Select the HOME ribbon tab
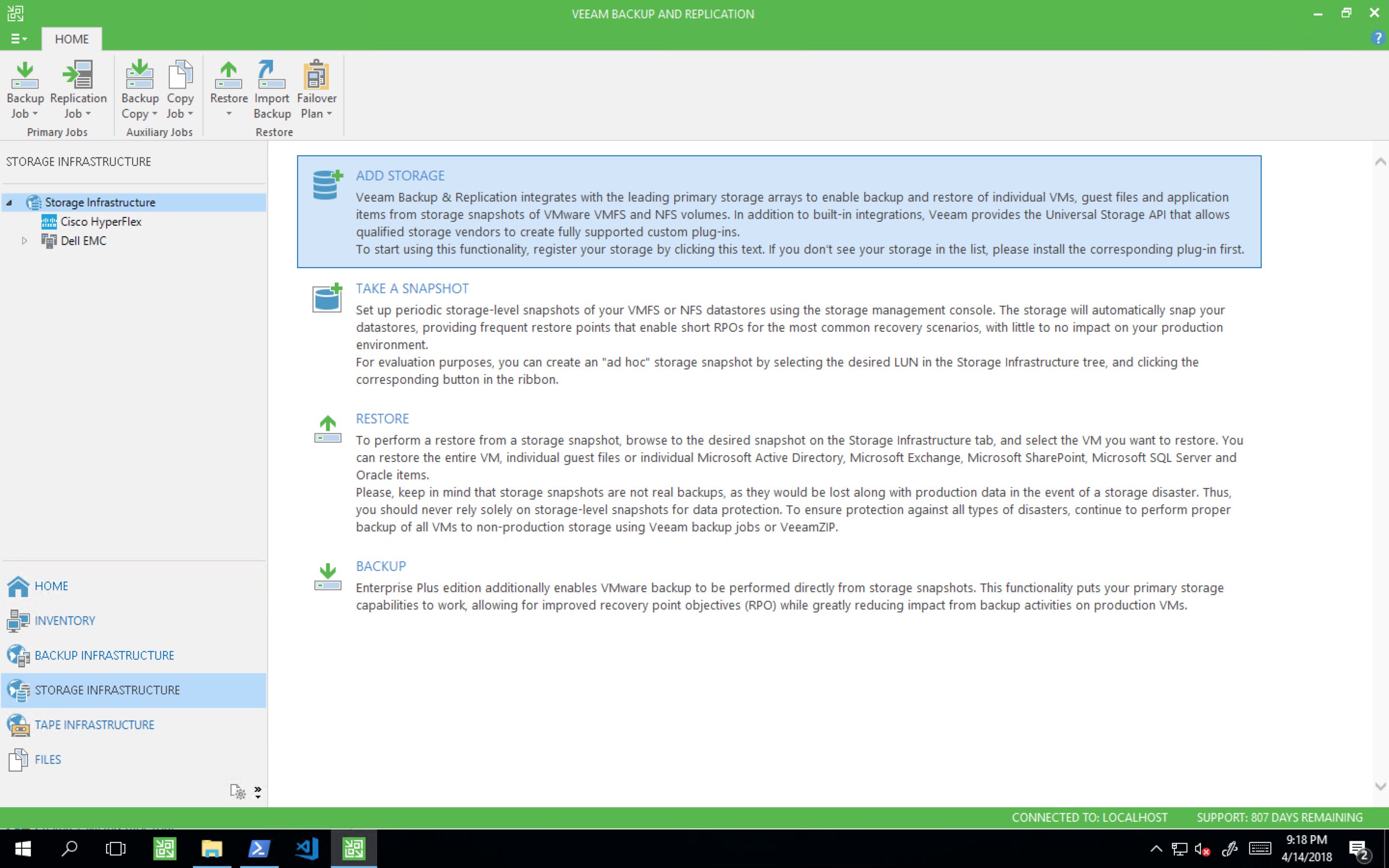The image size is (1389, 868). (72, 39)
